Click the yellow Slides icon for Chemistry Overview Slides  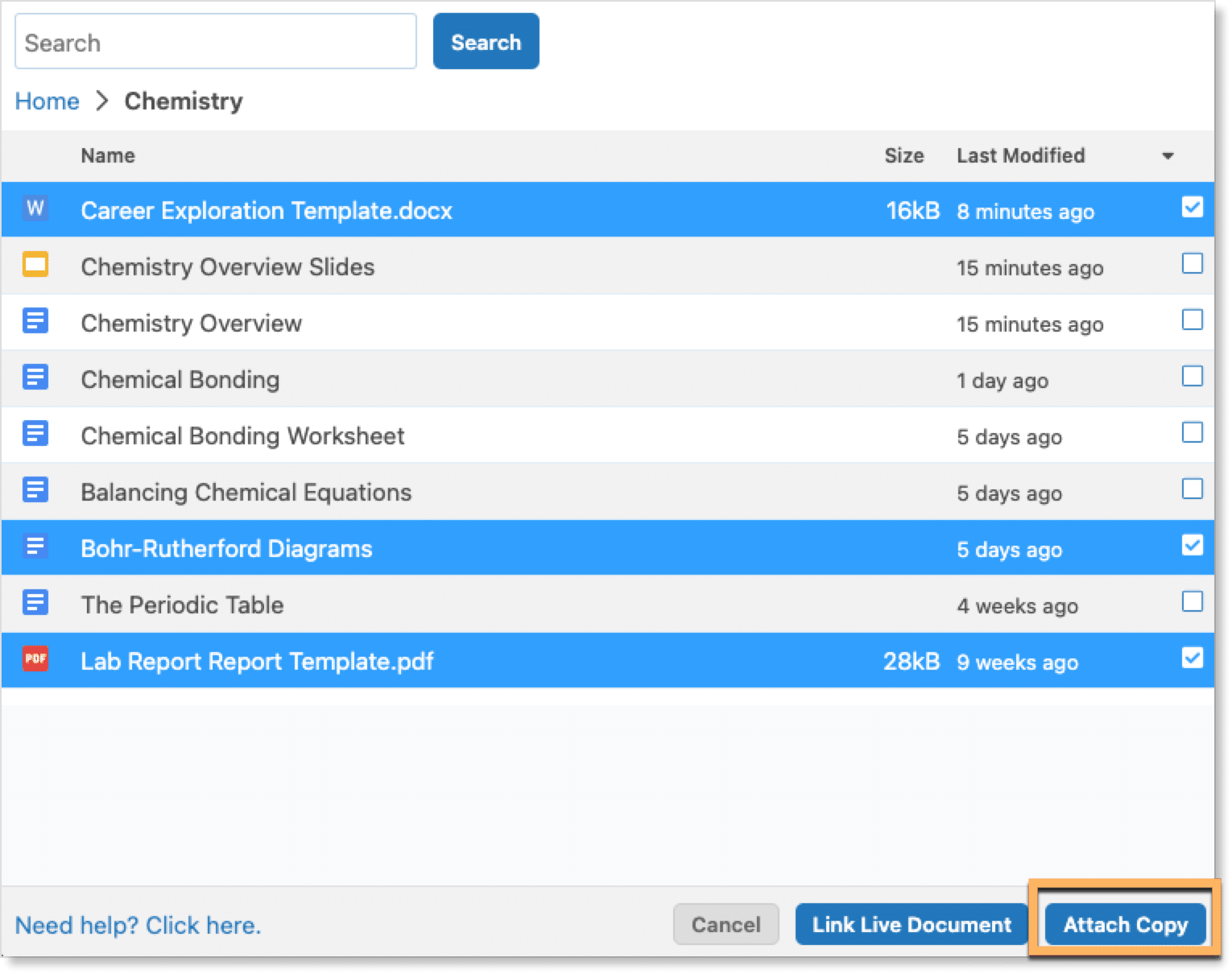coord(35,265)
